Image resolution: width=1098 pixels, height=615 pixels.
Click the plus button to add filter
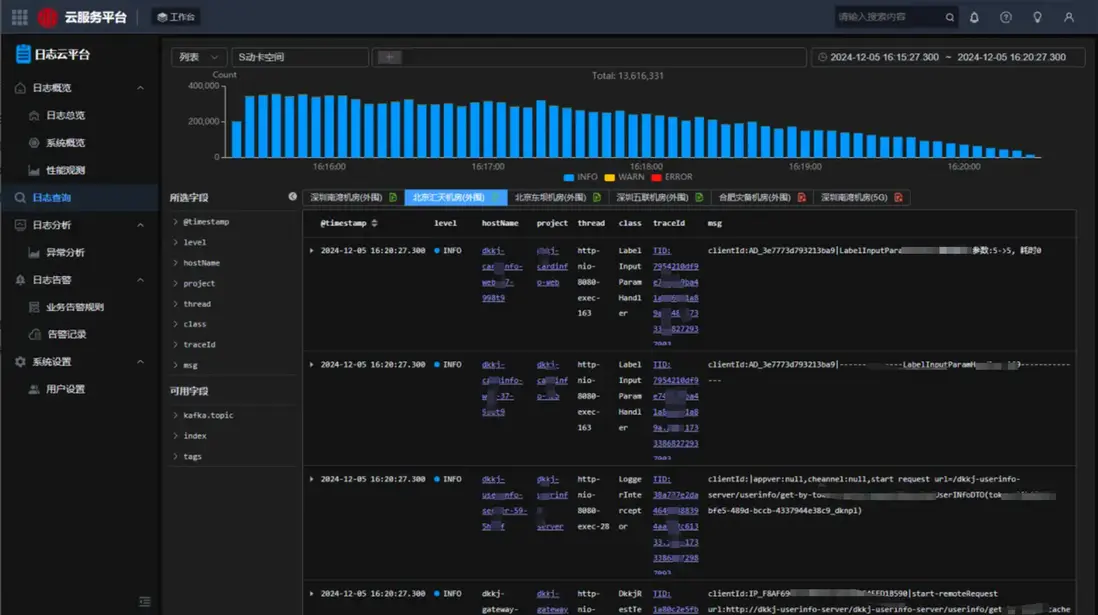389,57
